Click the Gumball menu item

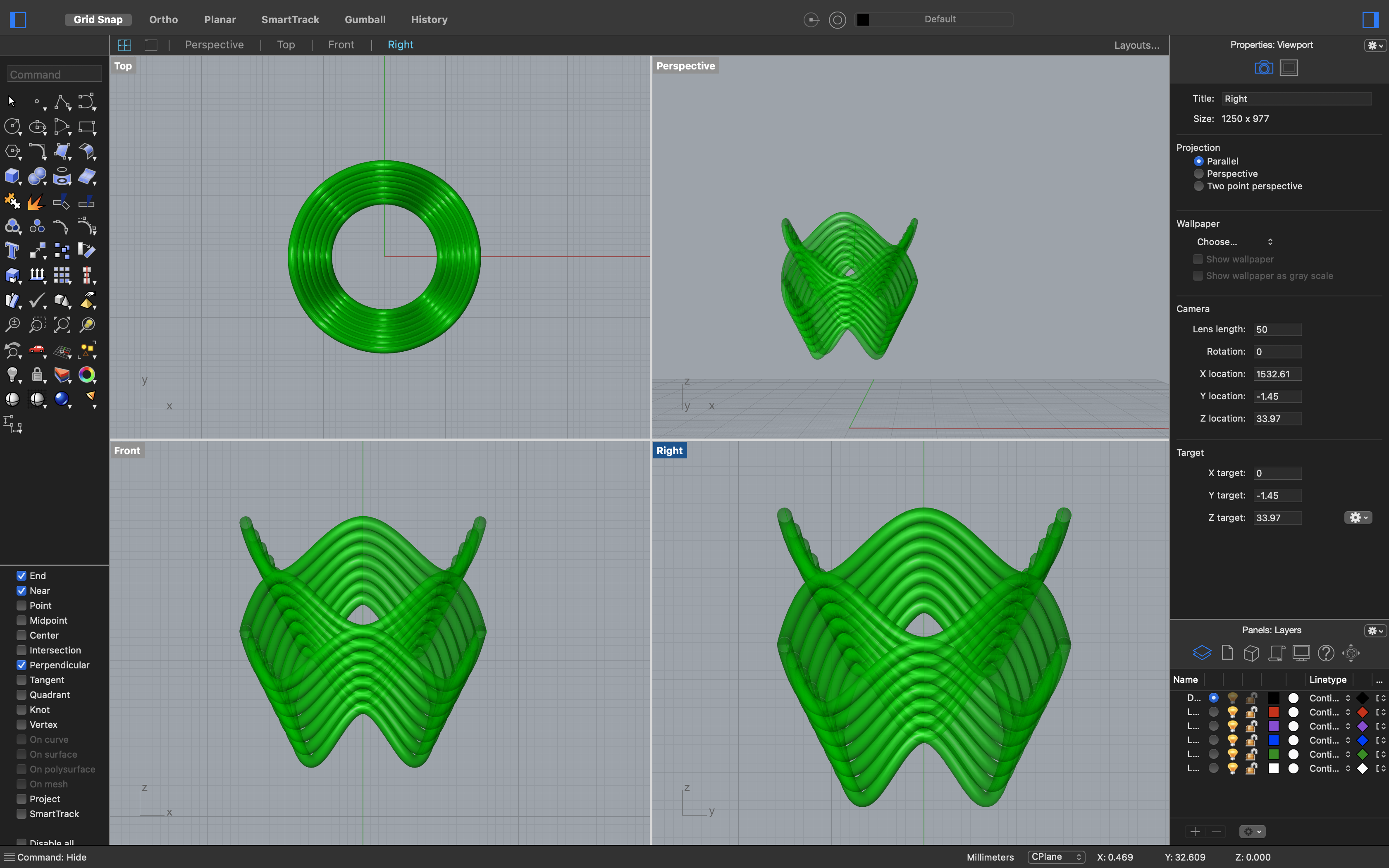point(365,19)
